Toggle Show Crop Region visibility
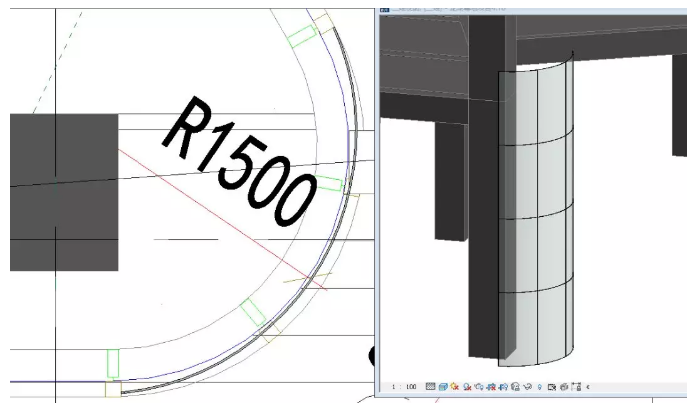 point(501,385)
